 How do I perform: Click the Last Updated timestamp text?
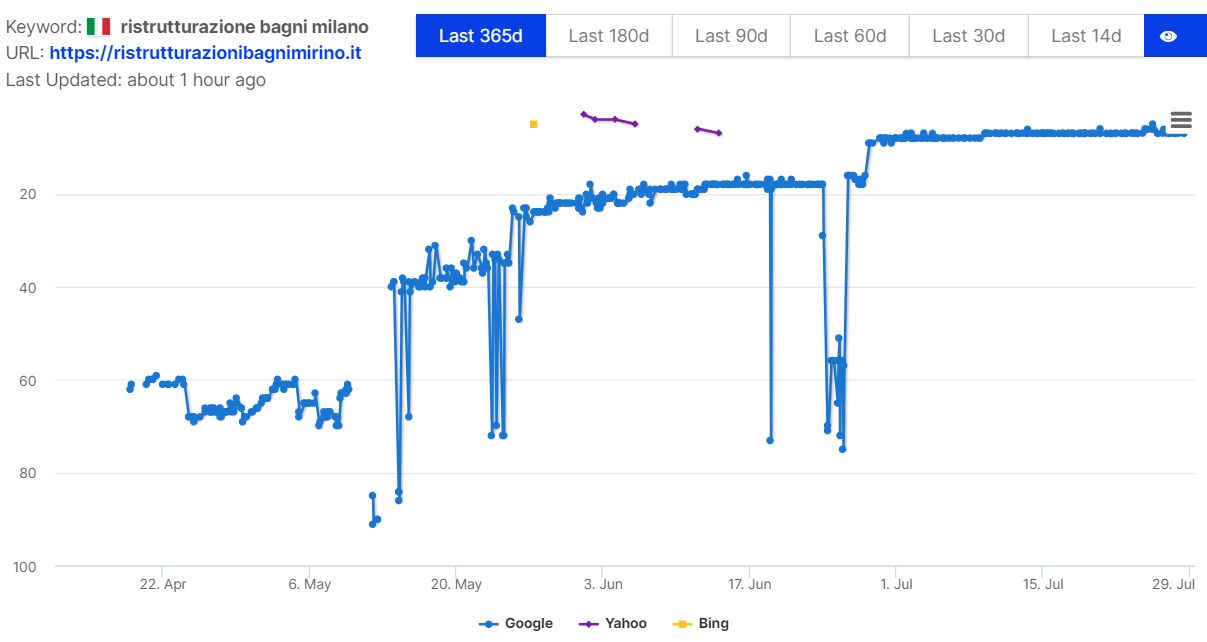(136, 80)
